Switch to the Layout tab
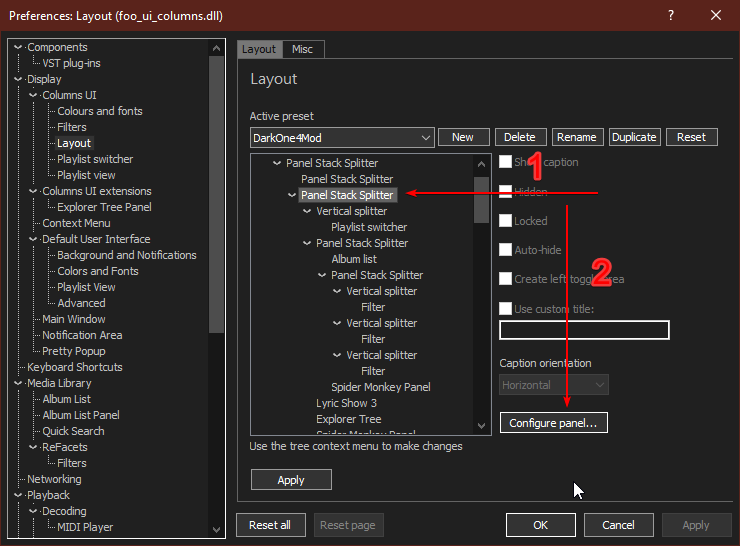This screenshot has height=546, width=740. click(x=259, y=49)
